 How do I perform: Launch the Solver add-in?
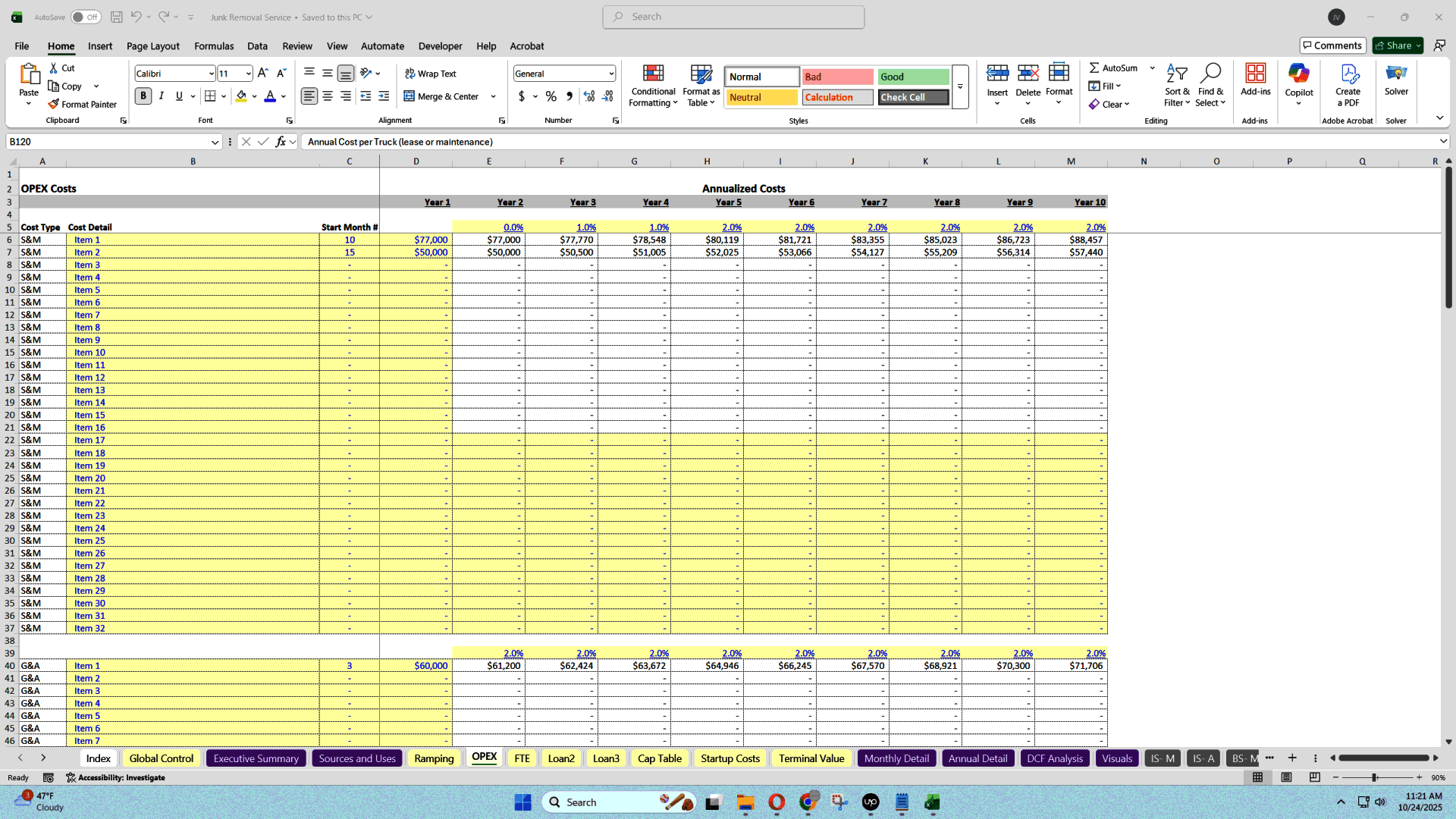pyautogui.click(x=1396, y=83)
